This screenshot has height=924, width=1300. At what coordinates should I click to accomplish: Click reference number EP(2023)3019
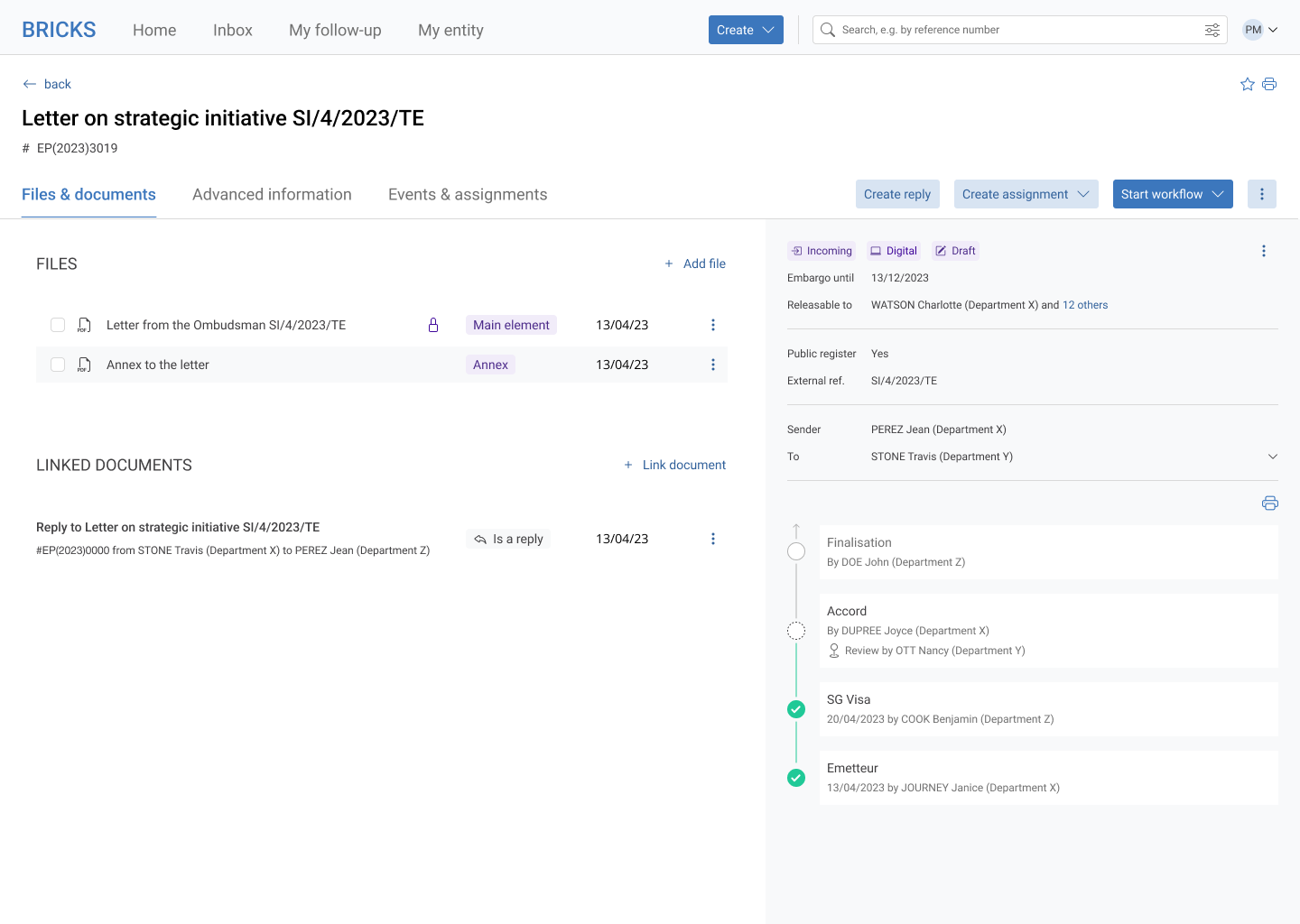[77, 148]
